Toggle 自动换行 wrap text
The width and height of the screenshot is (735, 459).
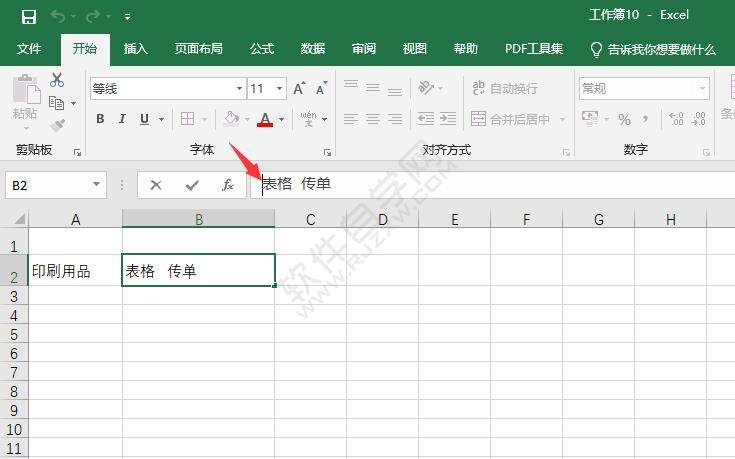pyautogui.click(x=505, y=88)
